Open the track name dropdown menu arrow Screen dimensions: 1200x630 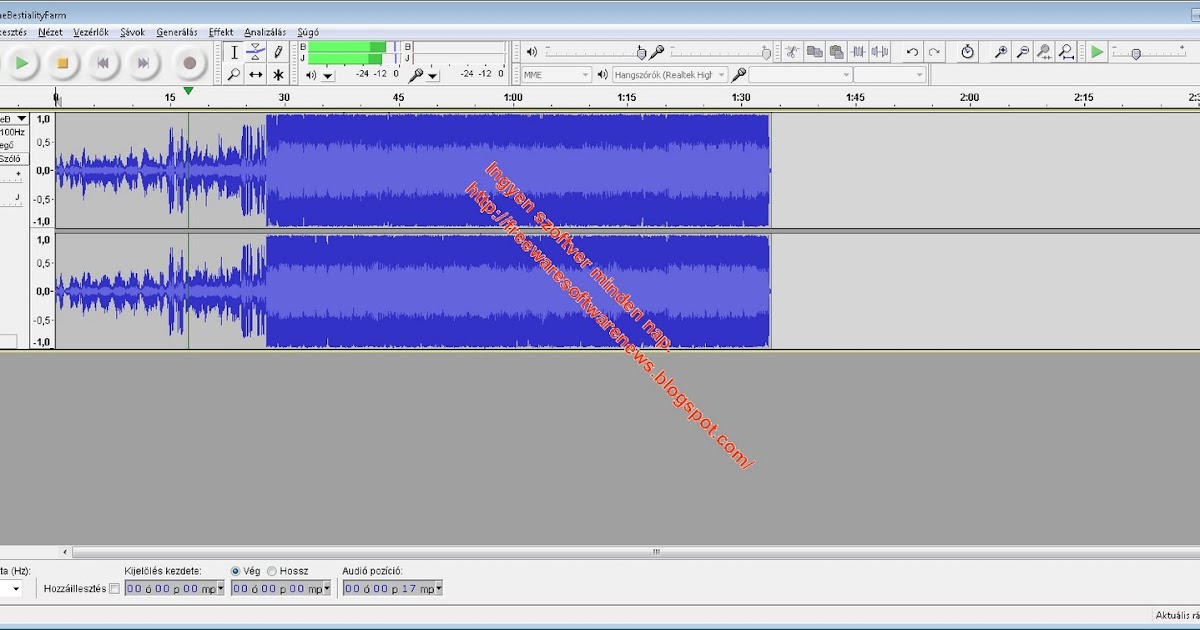[22, 119]
